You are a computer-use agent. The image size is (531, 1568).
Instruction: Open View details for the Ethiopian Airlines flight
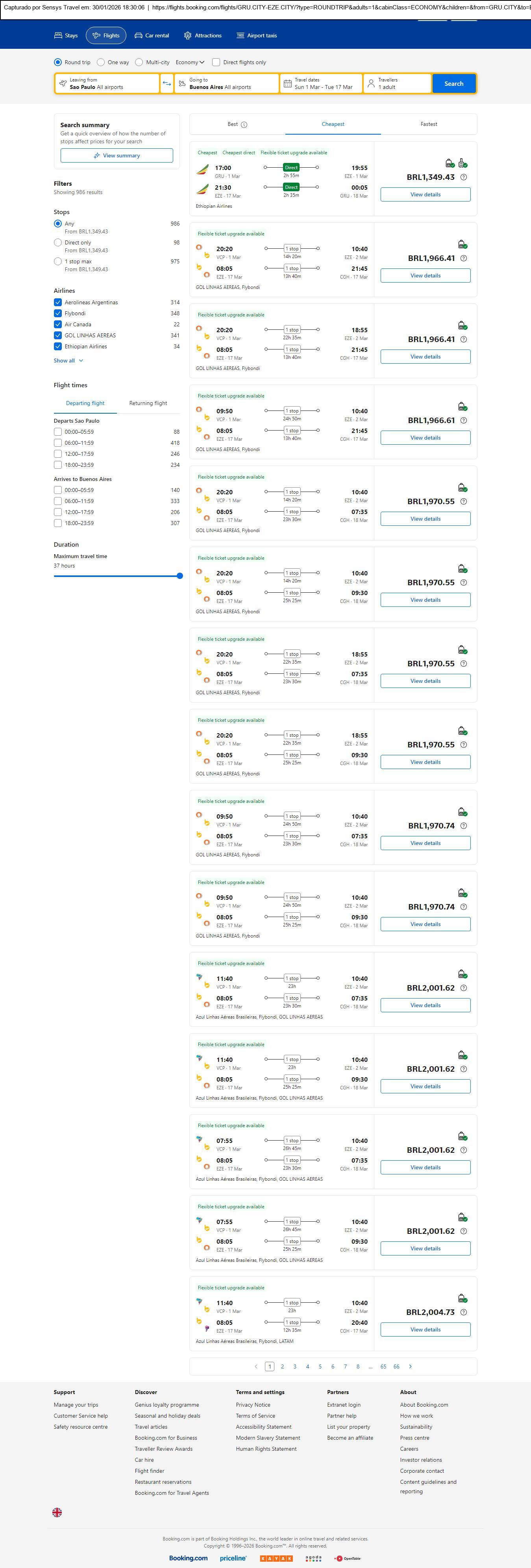coord(425,195)
